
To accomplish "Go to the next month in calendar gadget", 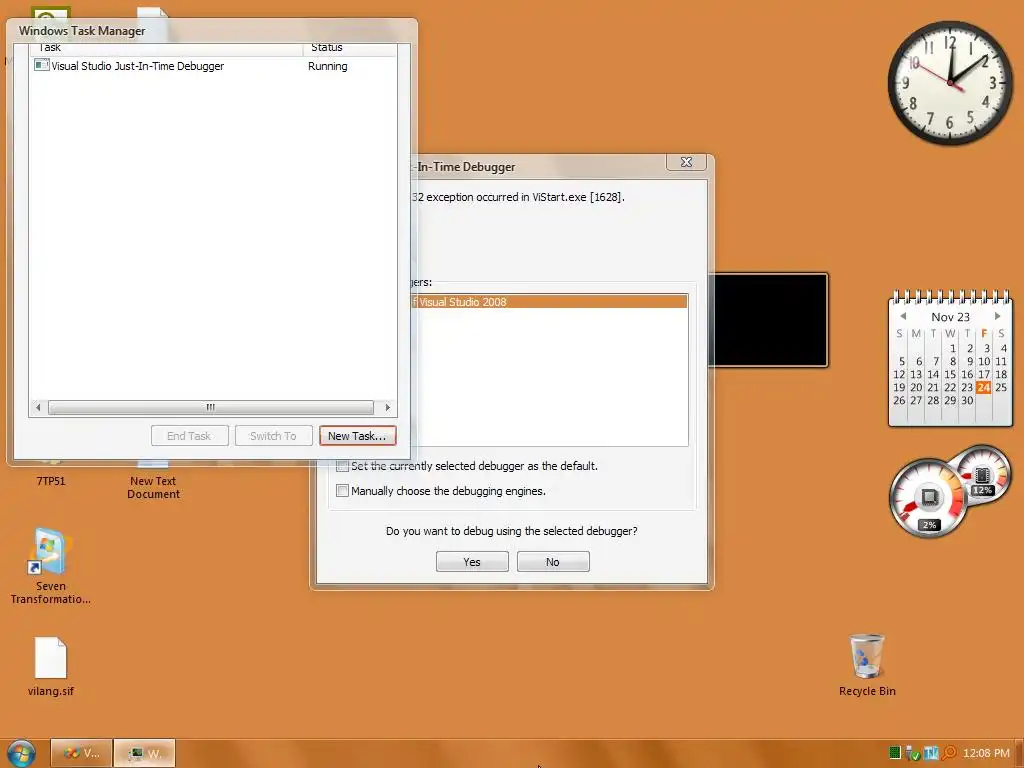I will (997, 316).
